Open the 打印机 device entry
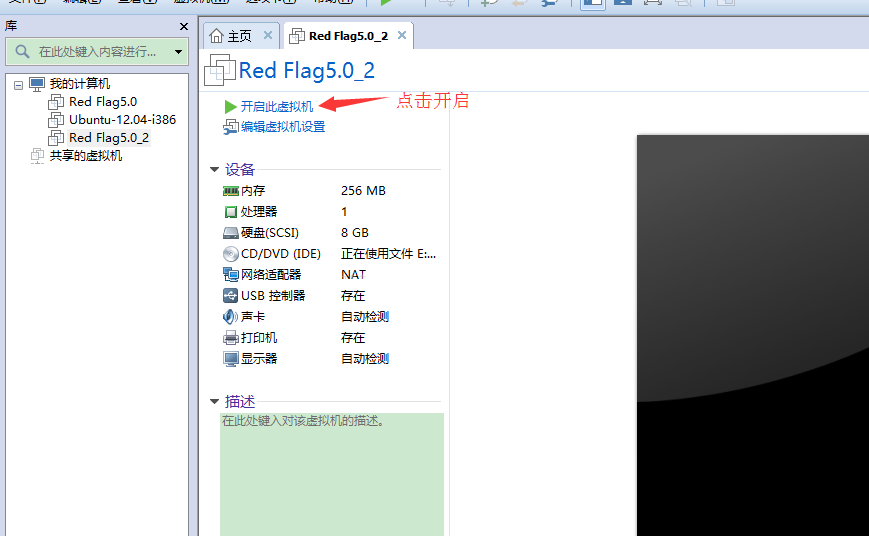 pos(259,338)
